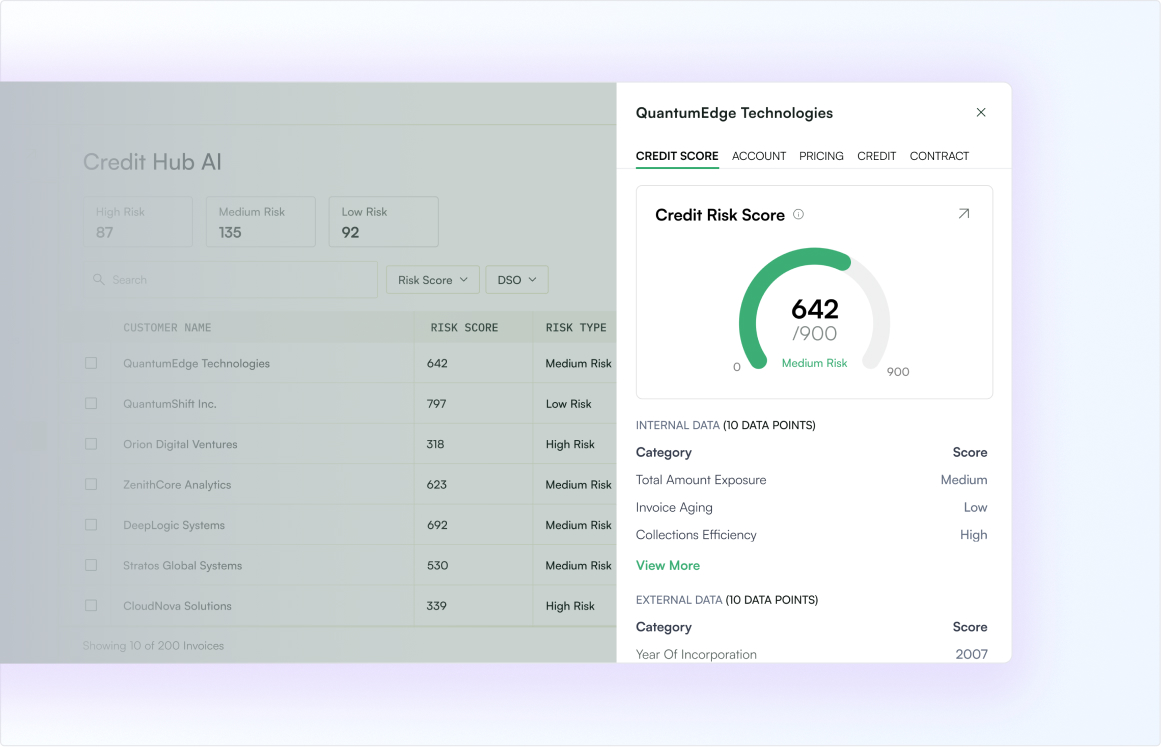Tick the QuantumEdge Technologies row checkbox
The width and height of the screenshot is (1161, 747).
point(91,364)
